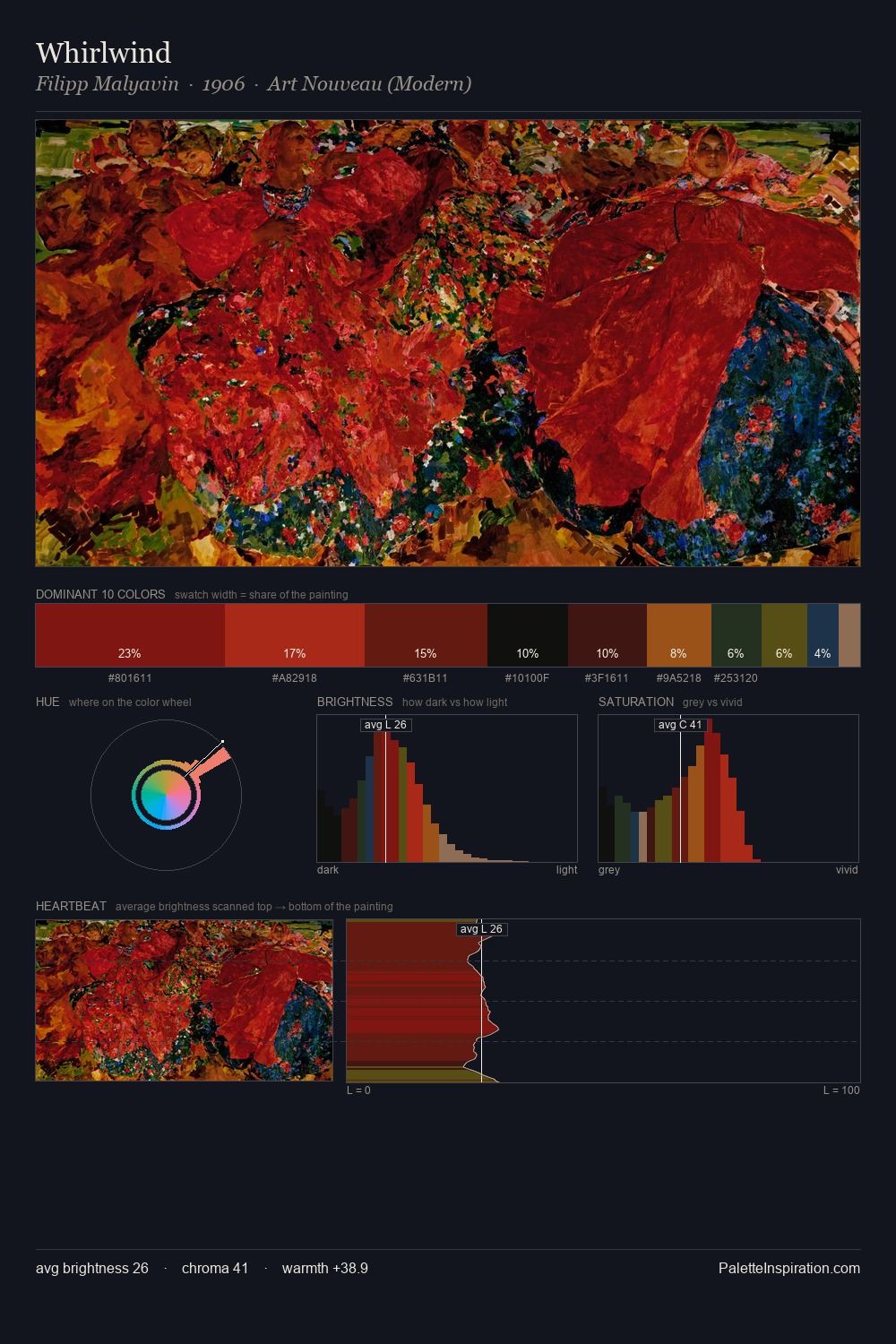Click the hex code #801611

(x=130, y=678)
